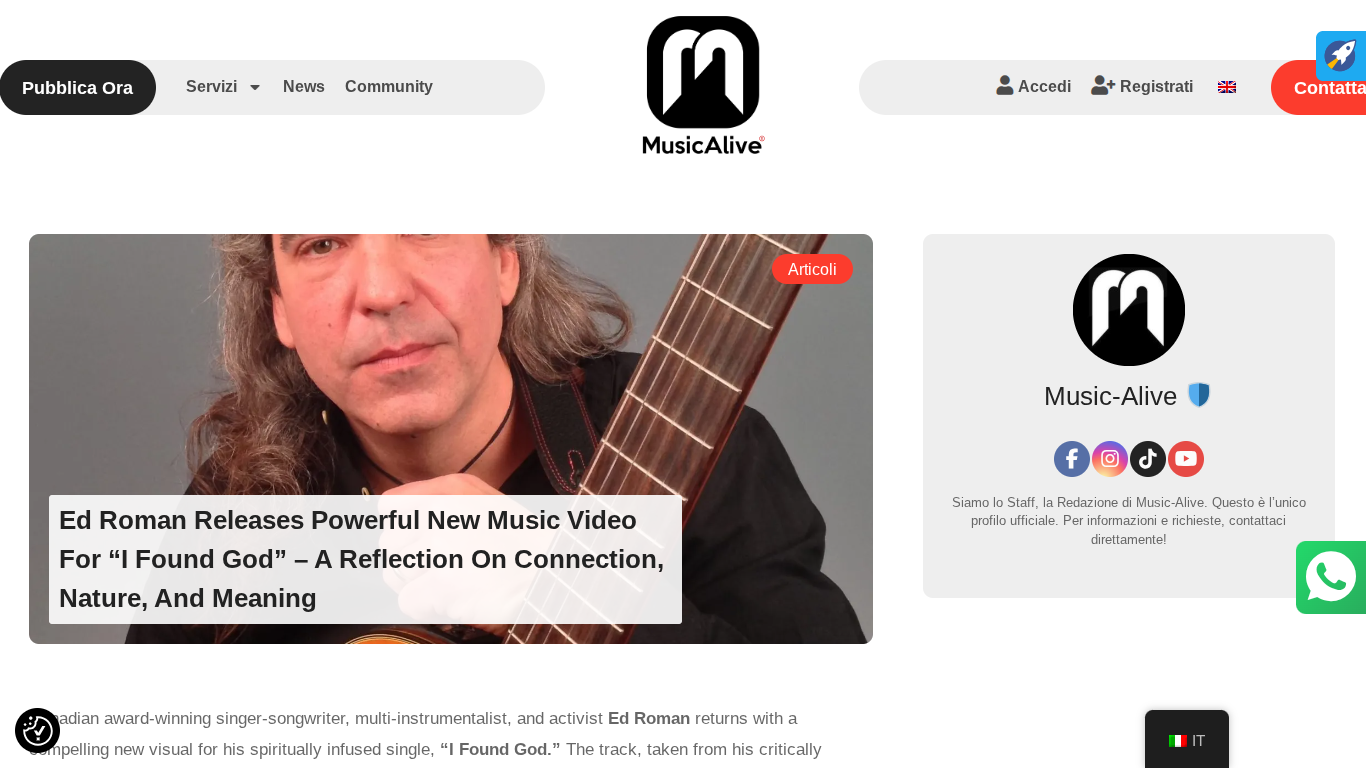Switch language via the UK flag icon

pyautogui.click(x=1227, y=87)
